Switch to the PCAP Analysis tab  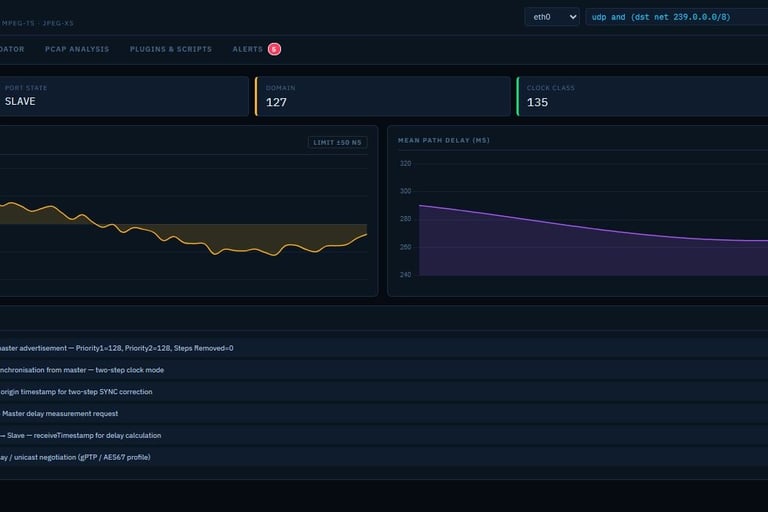(x=77, y=49)
